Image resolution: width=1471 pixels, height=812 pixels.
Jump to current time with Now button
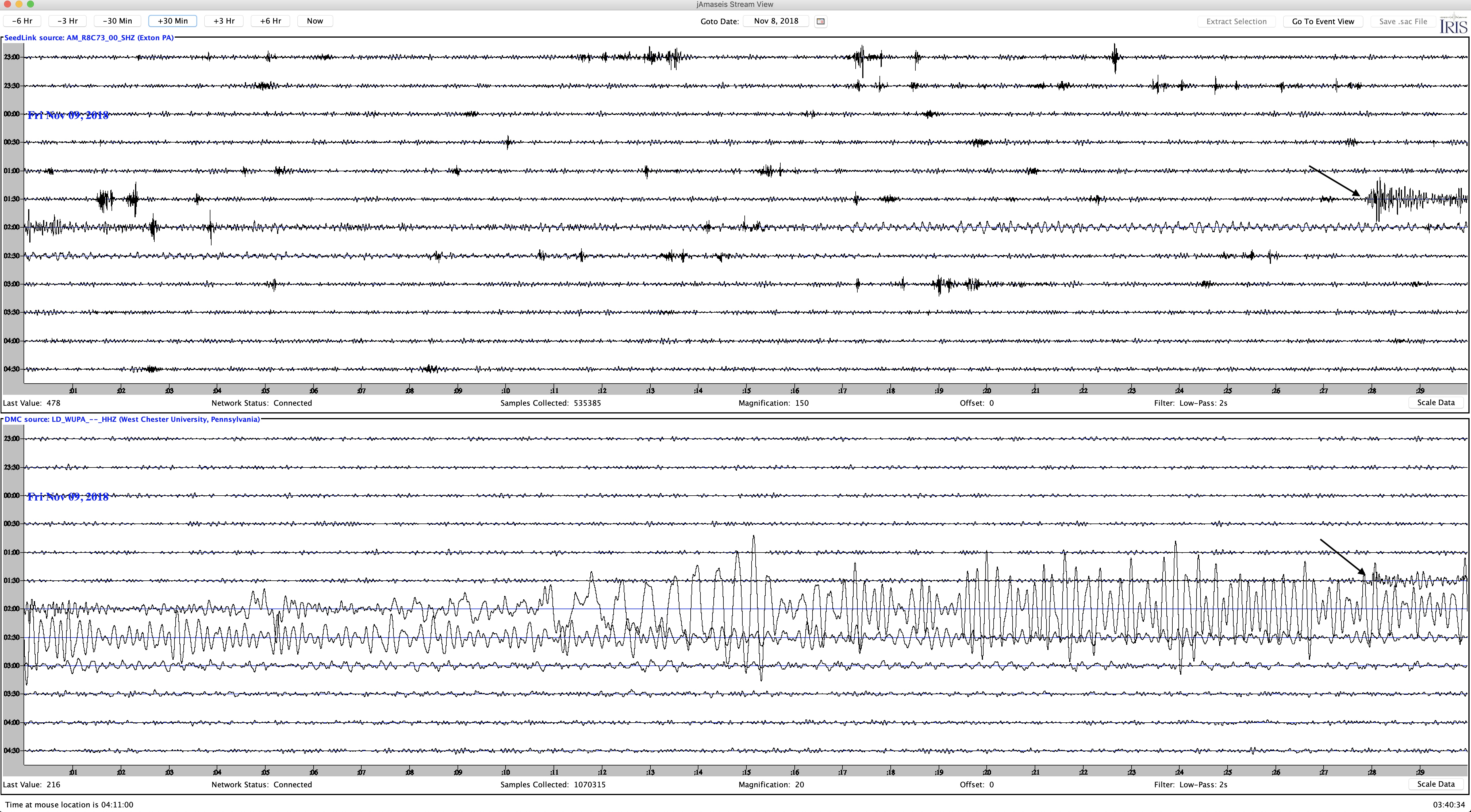[315, 21]
